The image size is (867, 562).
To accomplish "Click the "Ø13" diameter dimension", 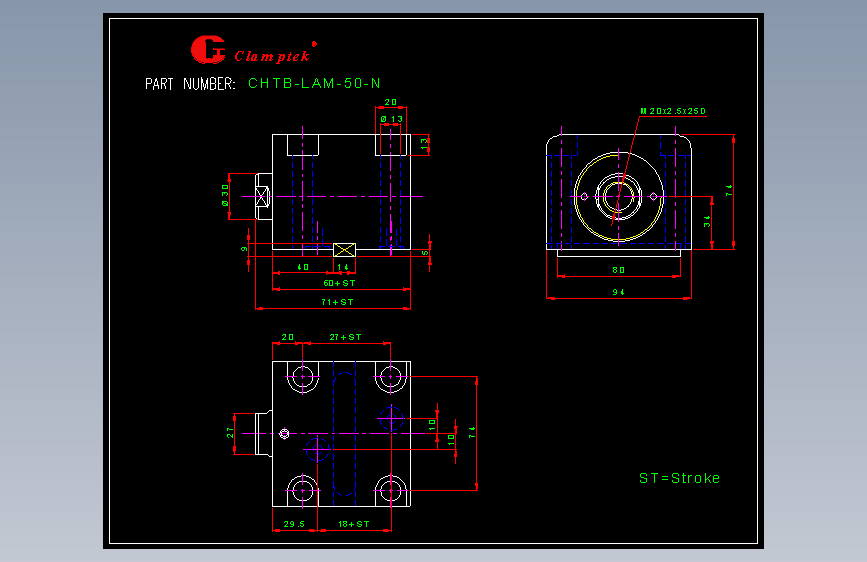I will point(391,119).
